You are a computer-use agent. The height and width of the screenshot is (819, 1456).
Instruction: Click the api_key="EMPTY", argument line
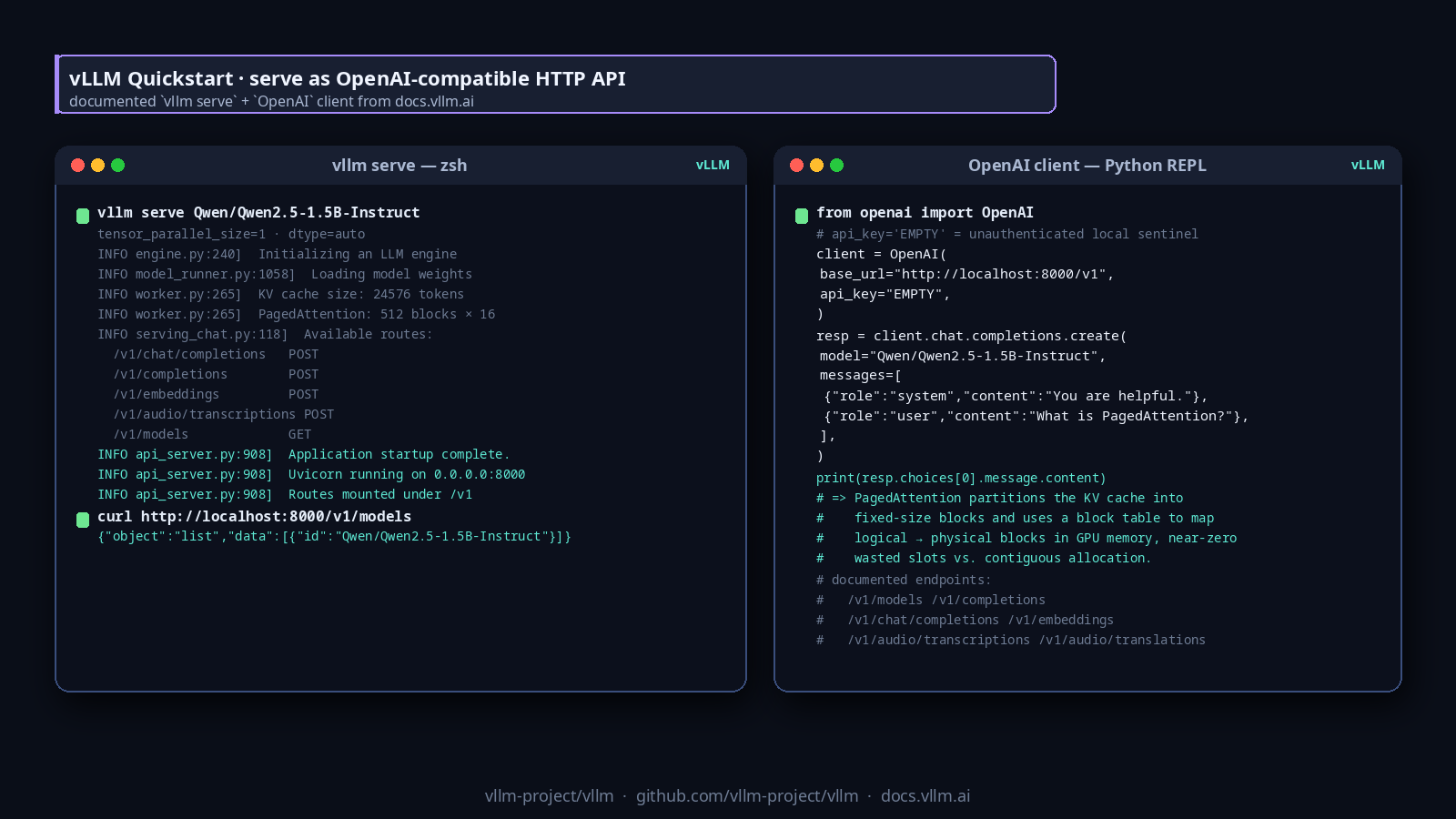pyautogui.click(x=885, y=294)
